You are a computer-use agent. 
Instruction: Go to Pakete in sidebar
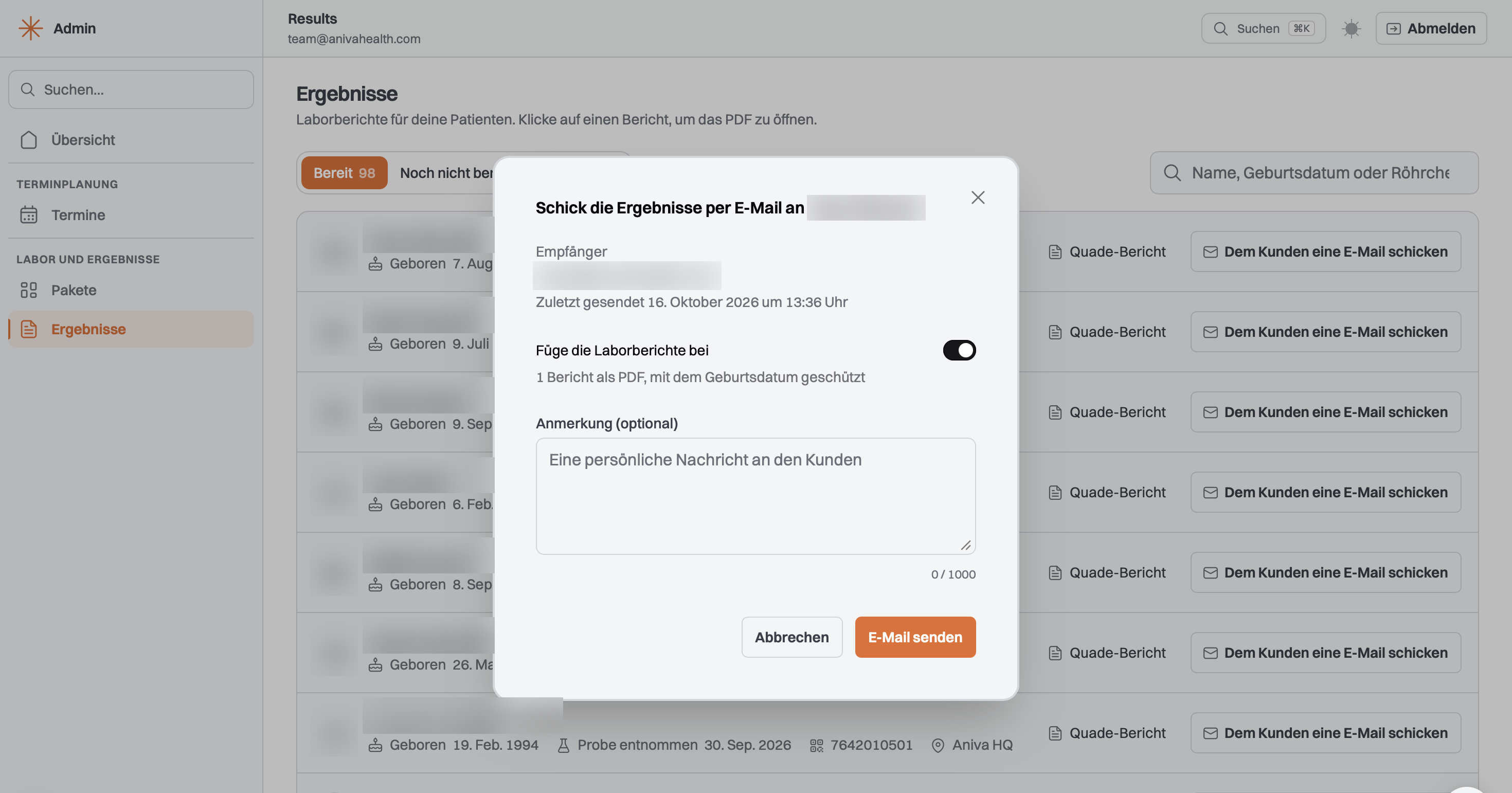pyautogui.click(x=131, y=290)
